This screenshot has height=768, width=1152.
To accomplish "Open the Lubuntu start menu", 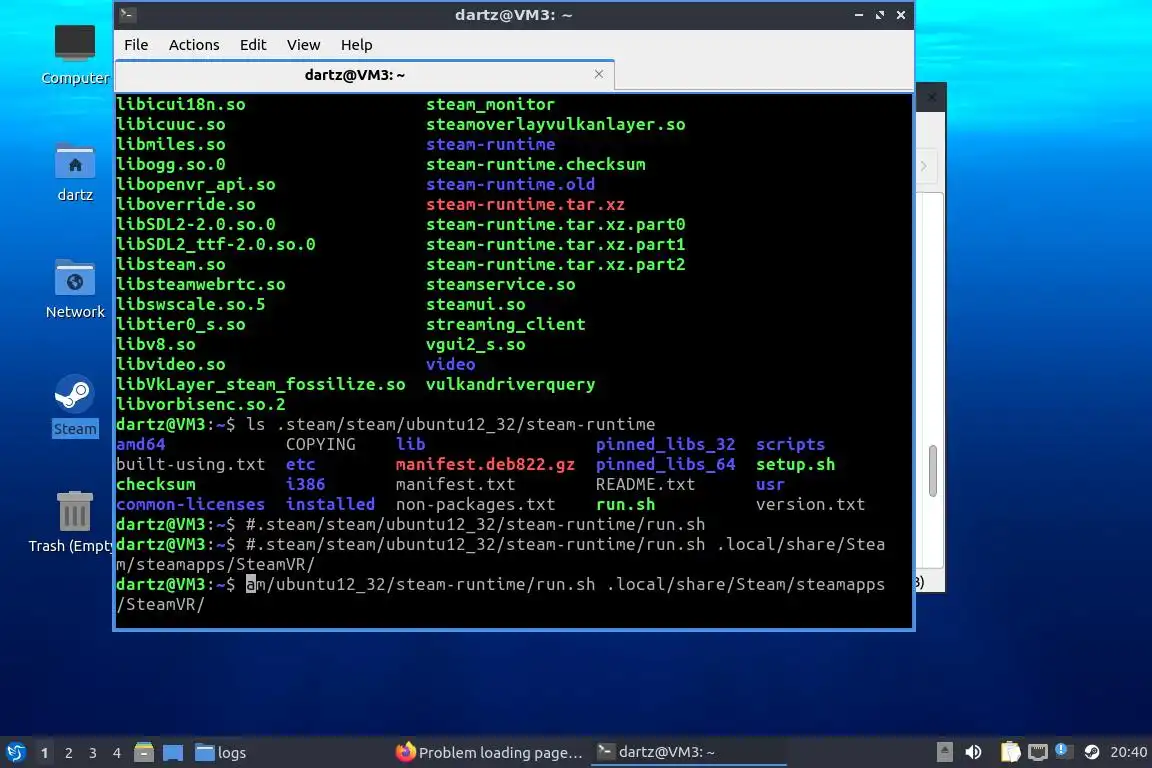I will click(x=15, y=752).
